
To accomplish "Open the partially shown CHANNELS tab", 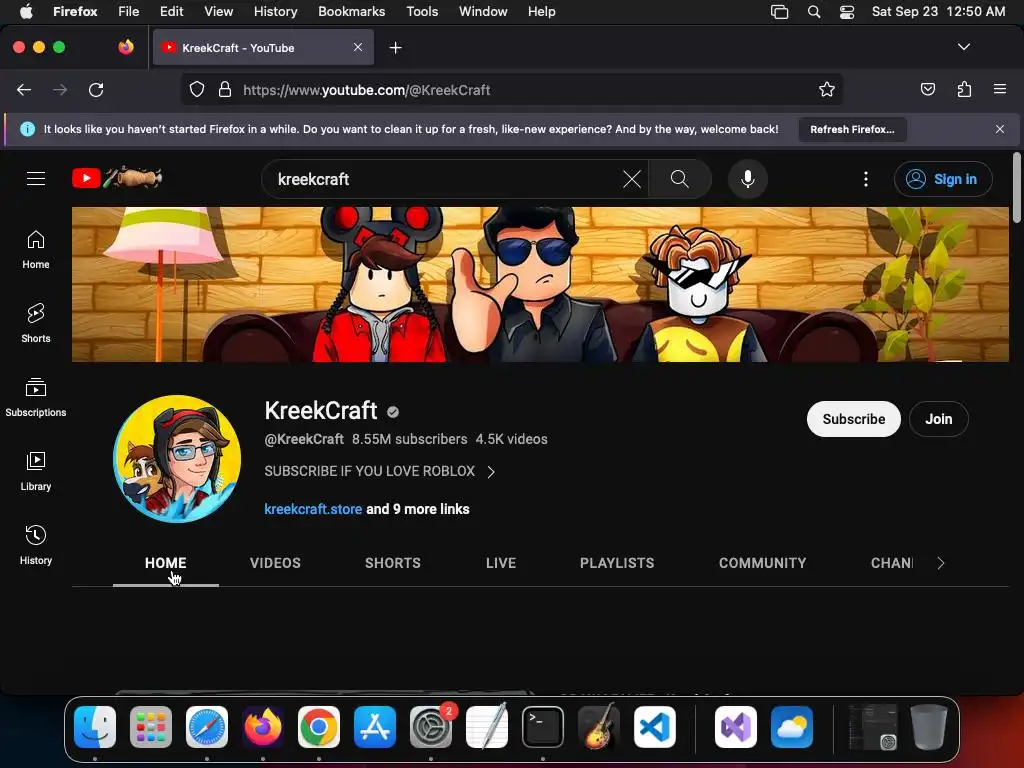I will 891,563.
